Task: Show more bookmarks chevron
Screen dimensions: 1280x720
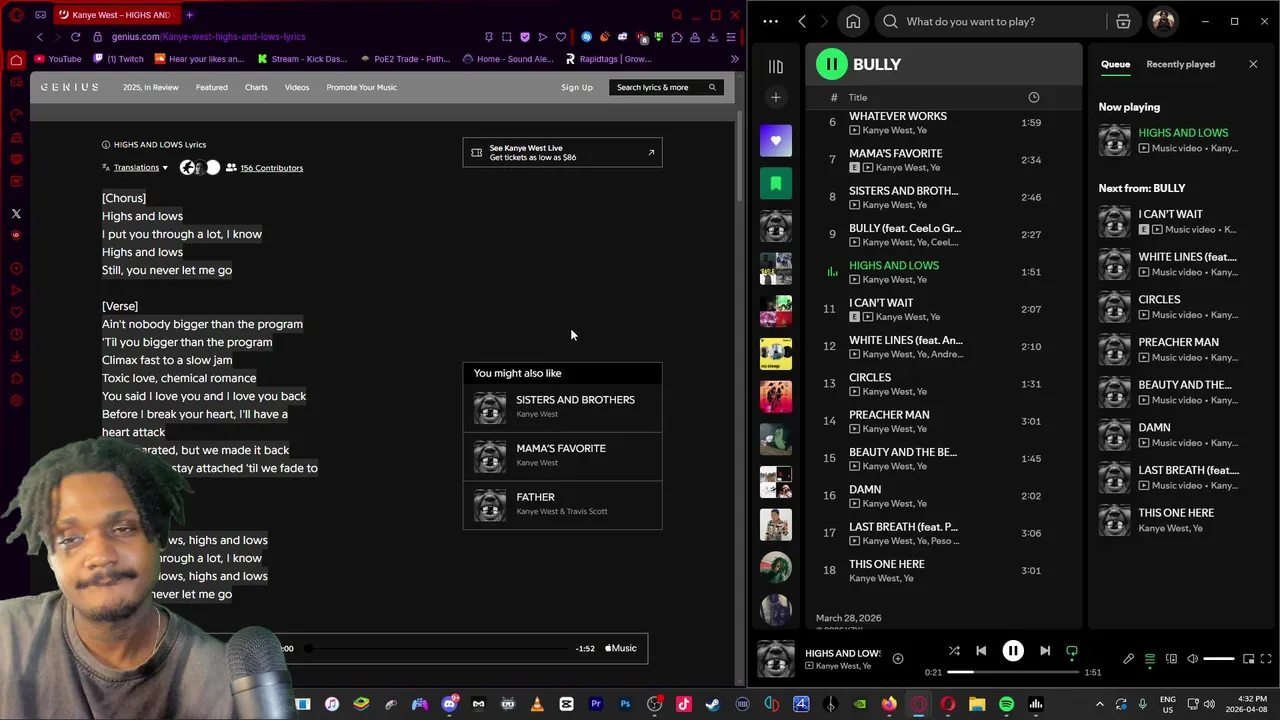Action: pos(734,59)
